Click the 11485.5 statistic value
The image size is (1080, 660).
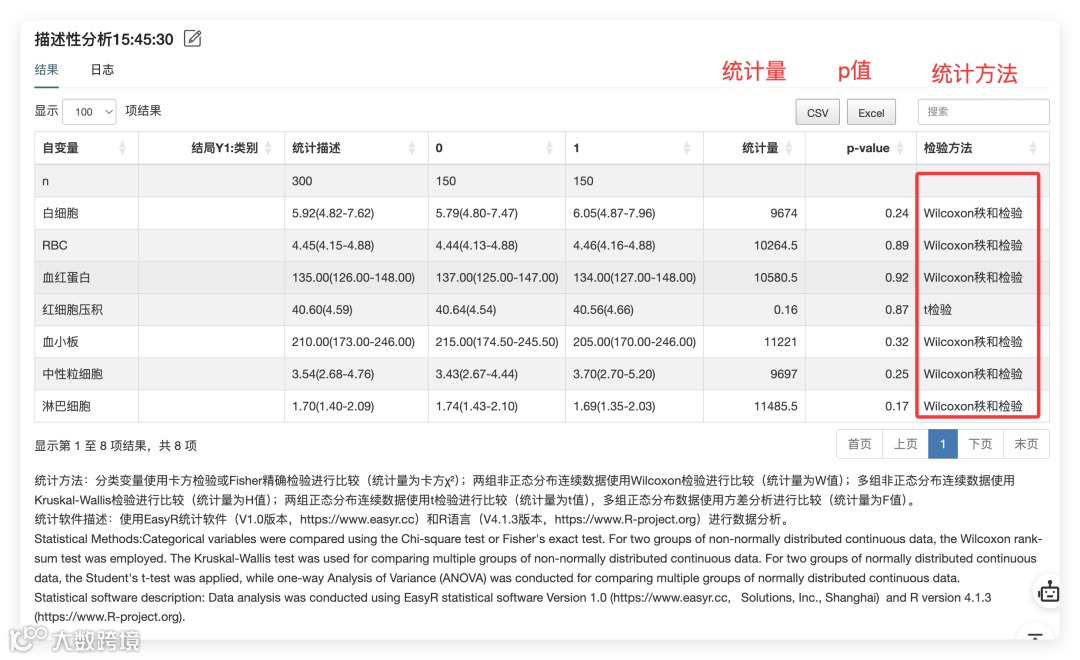coord(776,406)
